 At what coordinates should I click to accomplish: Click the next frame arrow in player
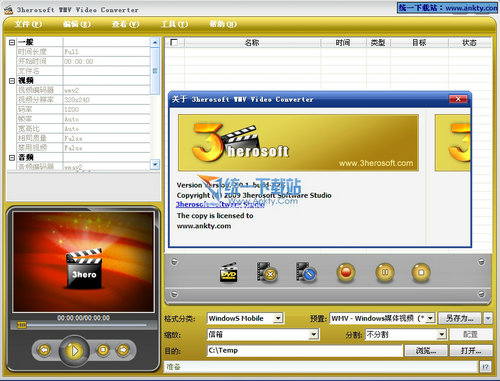(123, 350)
